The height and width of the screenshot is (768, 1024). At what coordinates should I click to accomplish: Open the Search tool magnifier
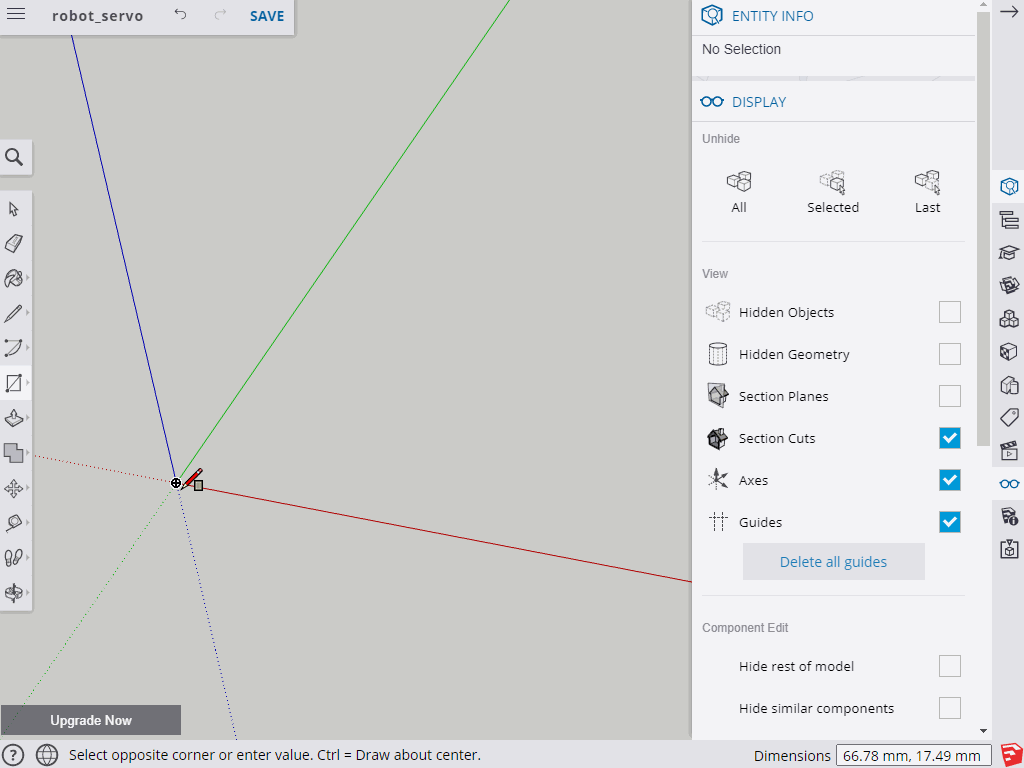[14, 157]
